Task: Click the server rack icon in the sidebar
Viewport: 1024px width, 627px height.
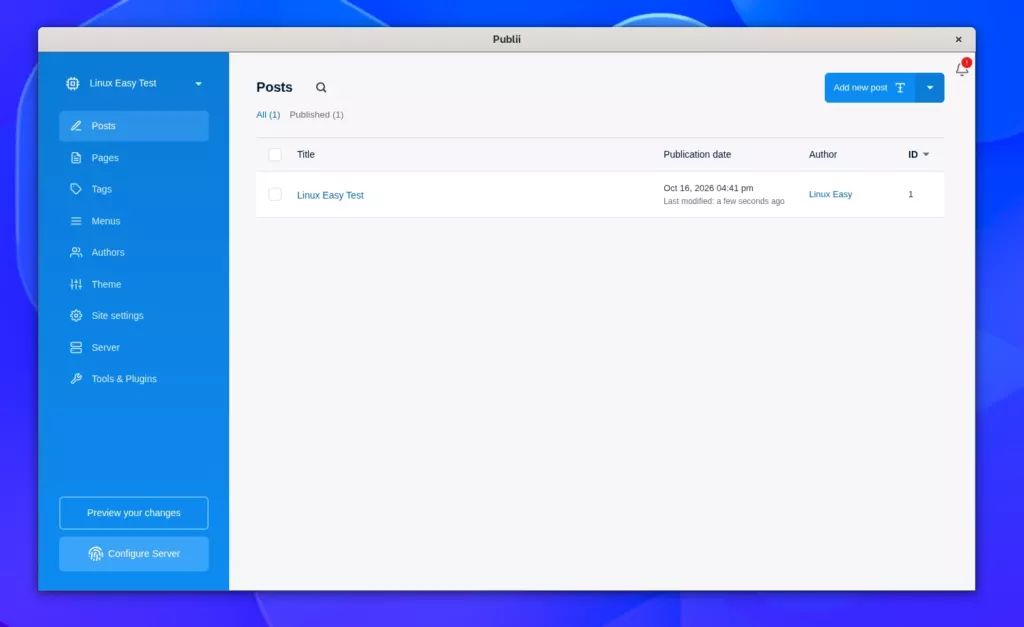Action: tap(76, 347)
